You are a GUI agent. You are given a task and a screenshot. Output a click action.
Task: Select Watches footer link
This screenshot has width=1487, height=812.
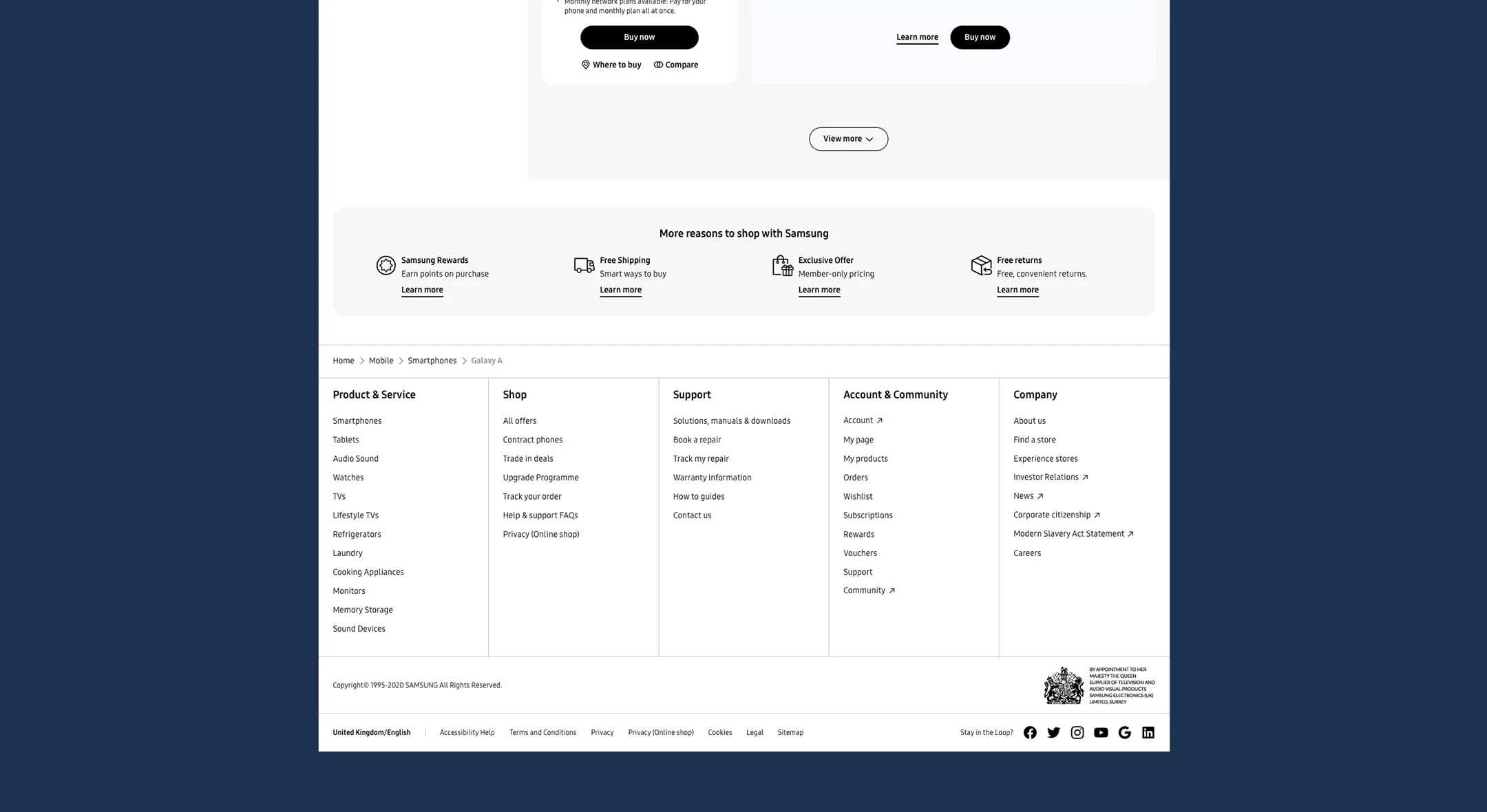tap(348, 478)
